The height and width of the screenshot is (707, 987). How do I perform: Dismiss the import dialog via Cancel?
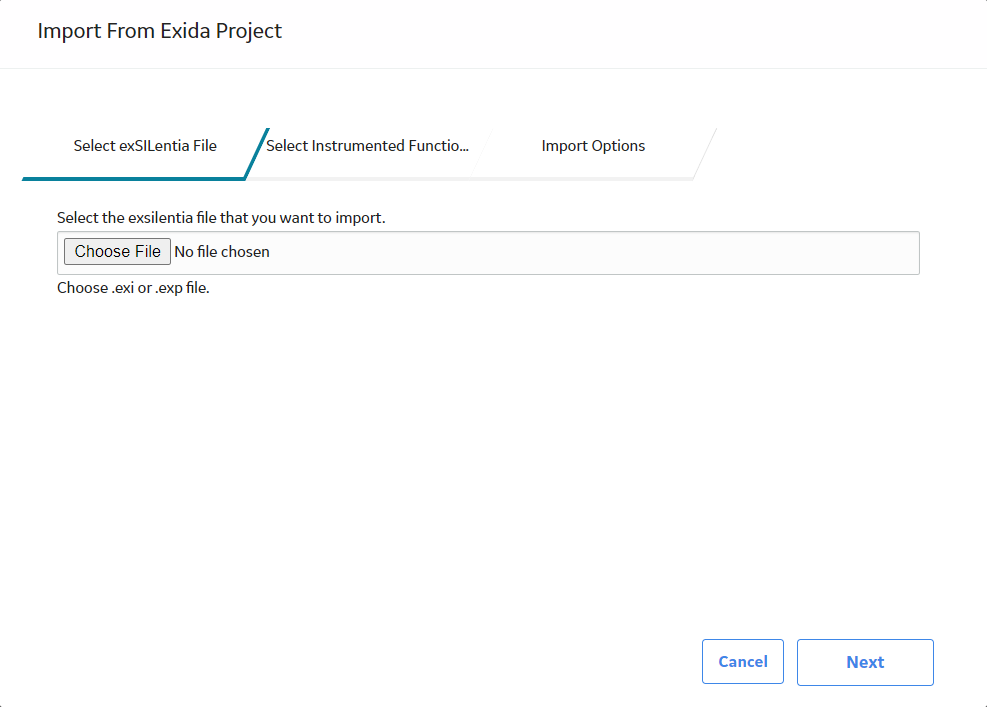(743, 662)
